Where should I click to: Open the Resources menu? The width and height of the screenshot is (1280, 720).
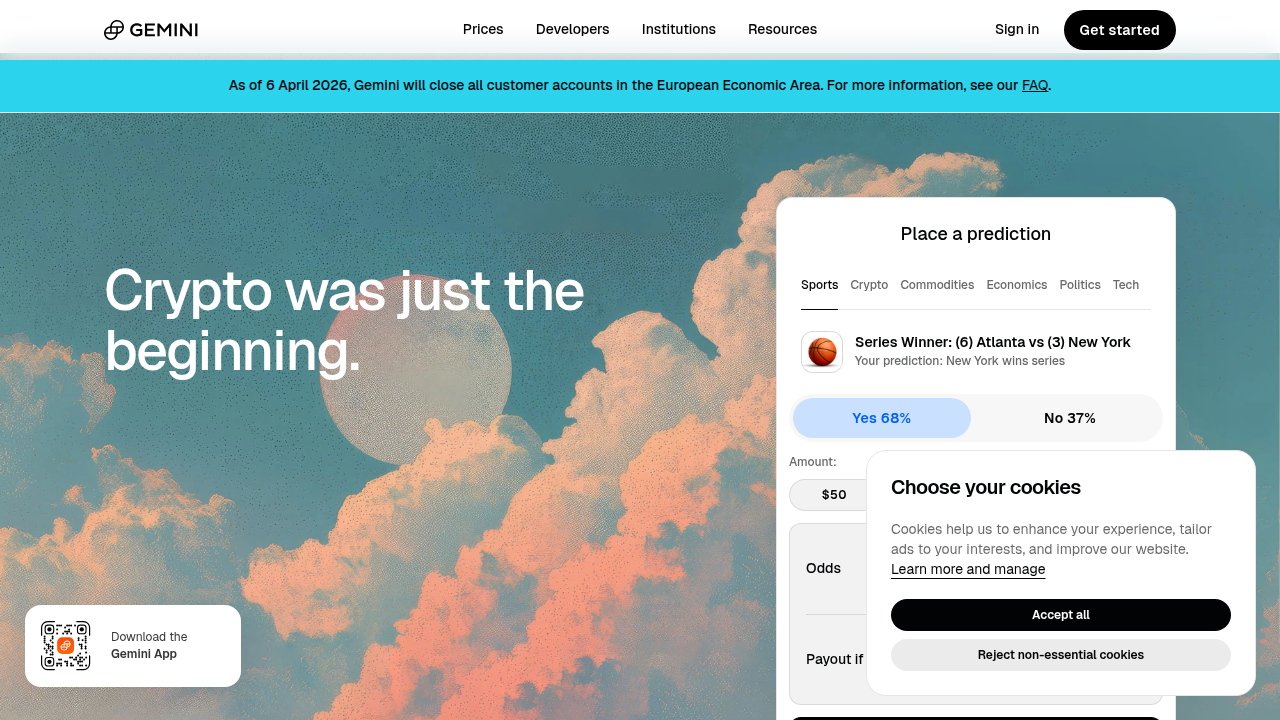coord(782,30)
